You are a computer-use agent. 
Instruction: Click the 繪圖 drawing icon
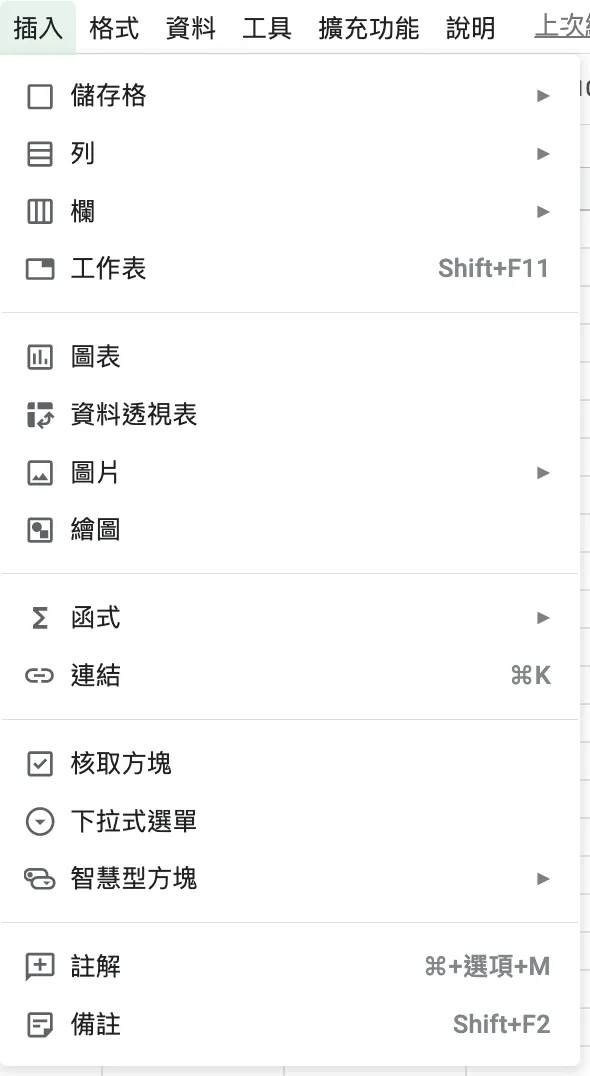[38, 530]
